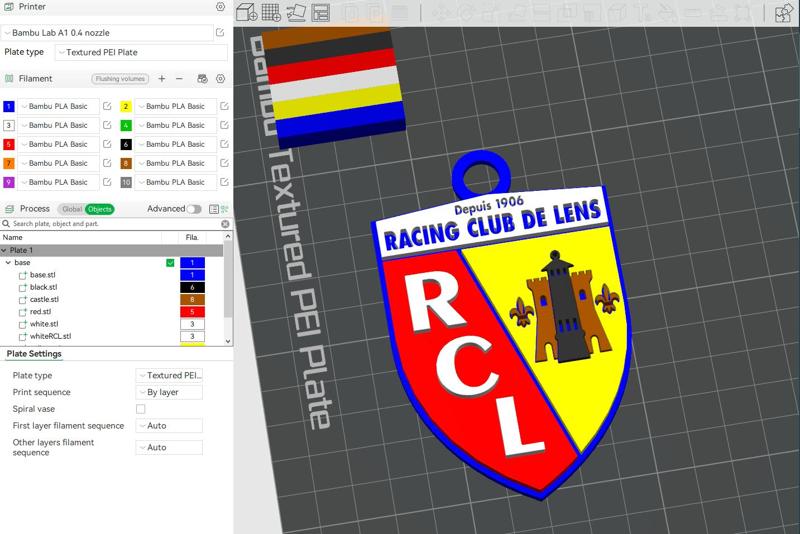Viewport: 800px width, 534px height.
Task: Open Other layers filament sequence dropdown
Action: click(169, 447)
